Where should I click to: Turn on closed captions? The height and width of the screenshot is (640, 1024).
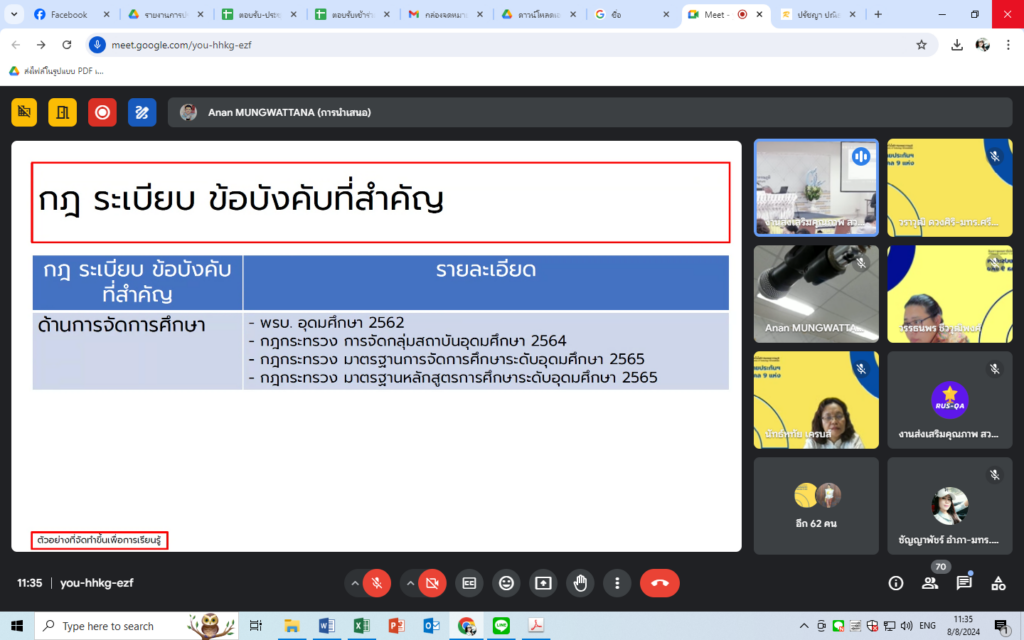pos(469,583)
